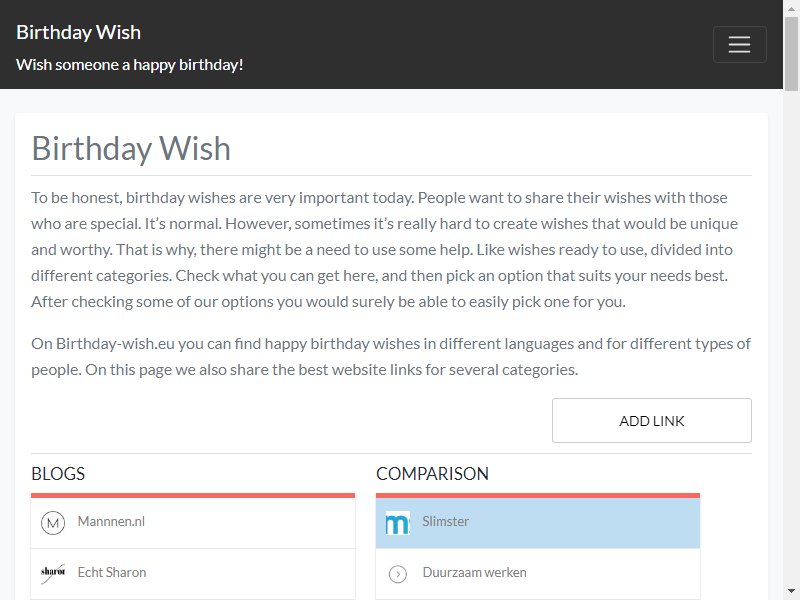Open the hamburger navigation menu
800x600 pixels.
(x=739, y=44)
